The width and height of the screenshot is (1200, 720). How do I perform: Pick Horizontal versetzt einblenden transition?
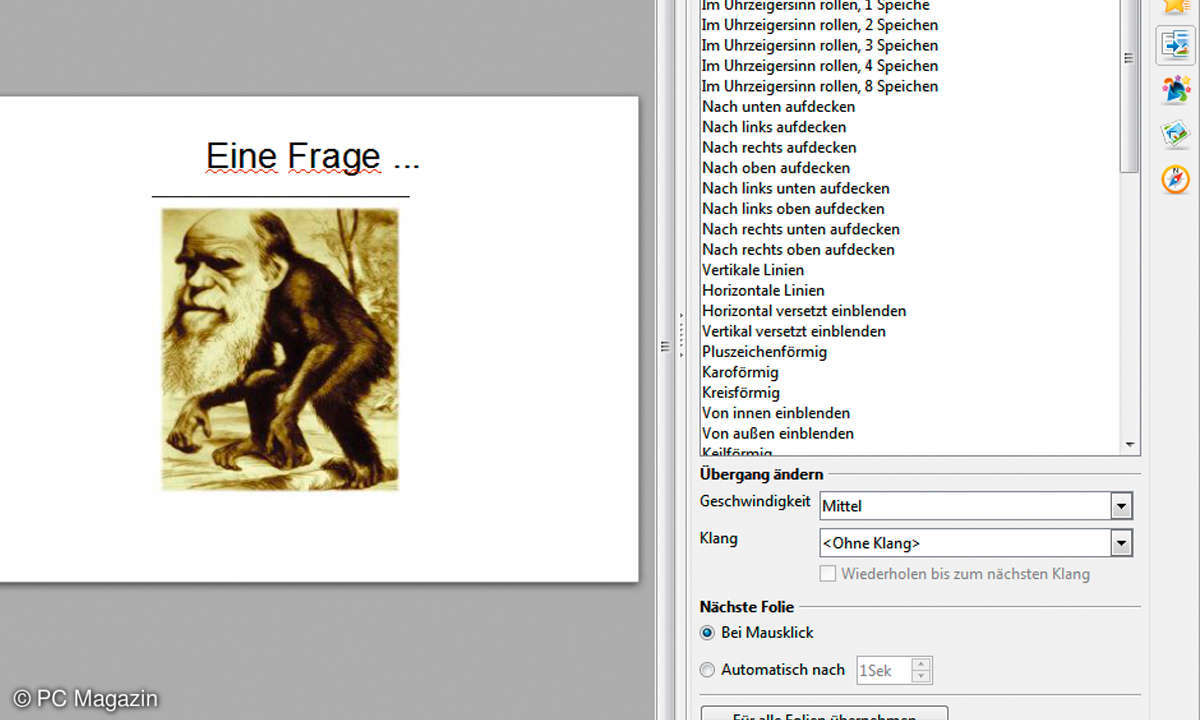pyautogui.click(x=804, y=311)
